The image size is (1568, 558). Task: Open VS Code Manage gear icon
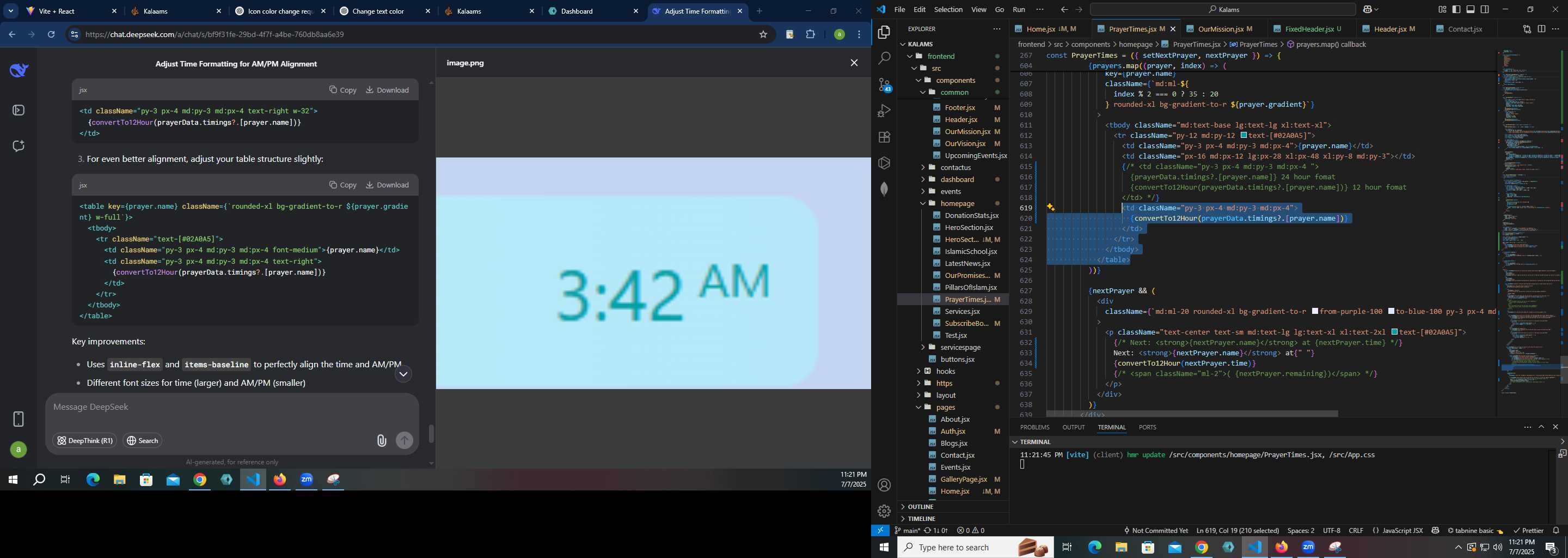click(884, 511)
